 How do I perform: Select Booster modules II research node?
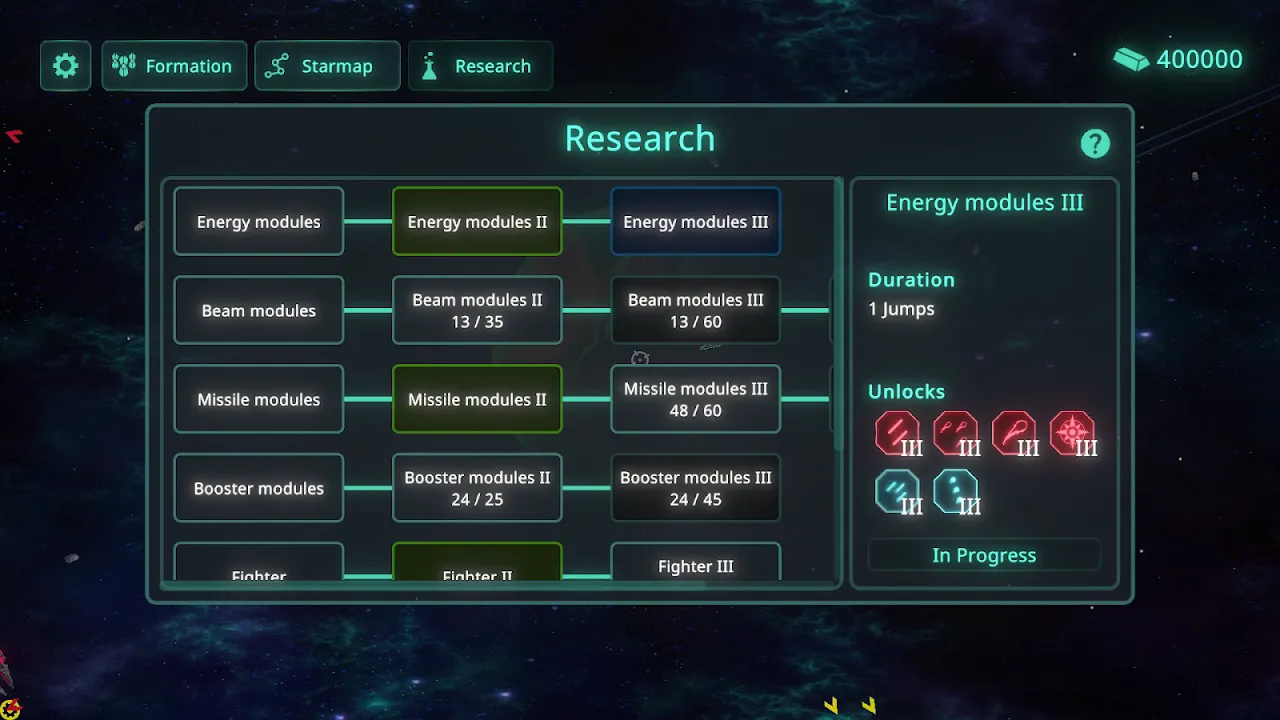[477, 488]
